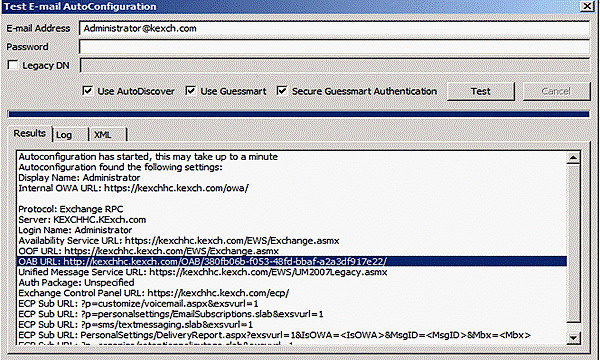Select the Results tab

tap(29, 133)
